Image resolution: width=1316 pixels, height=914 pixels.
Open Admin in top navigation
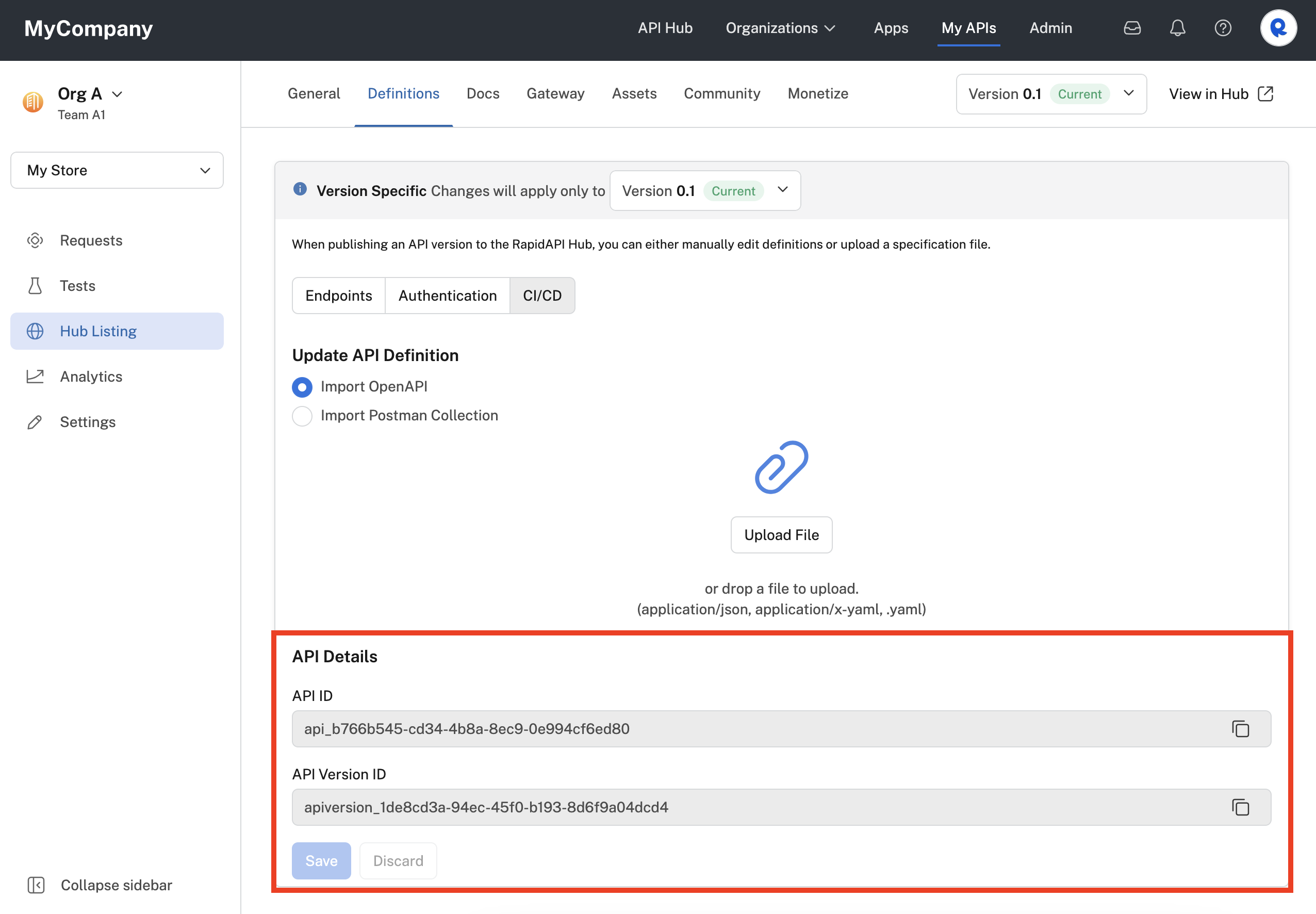coord(1050,28)
